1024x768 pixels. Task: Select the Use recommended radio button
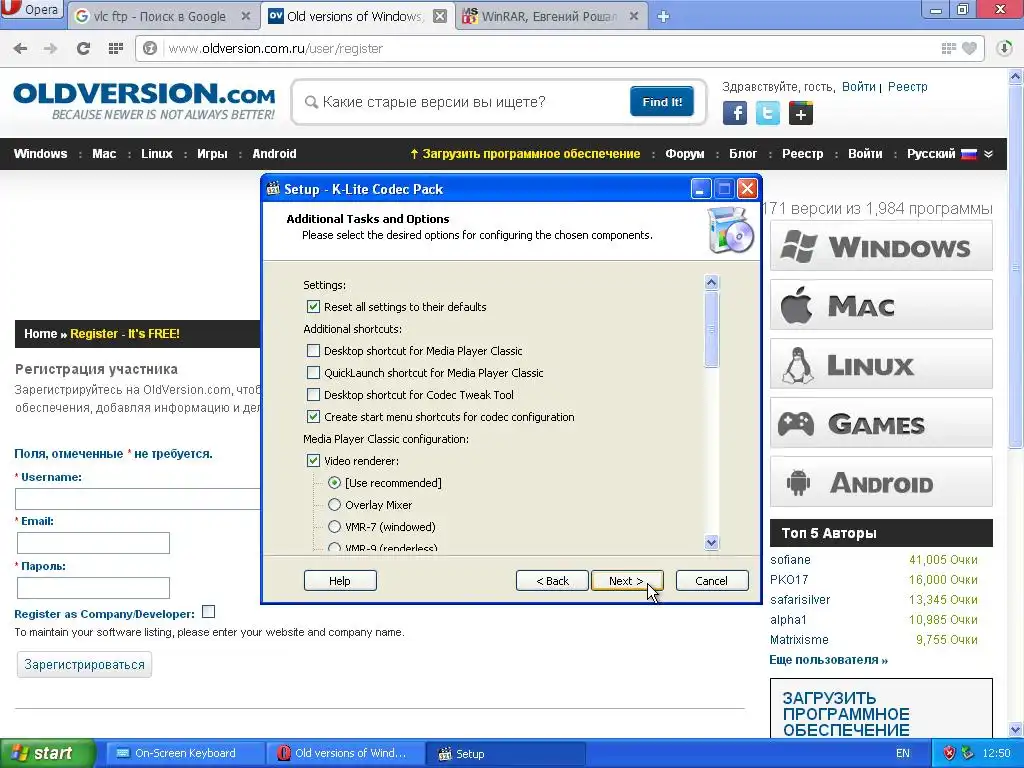click(334, 483)
